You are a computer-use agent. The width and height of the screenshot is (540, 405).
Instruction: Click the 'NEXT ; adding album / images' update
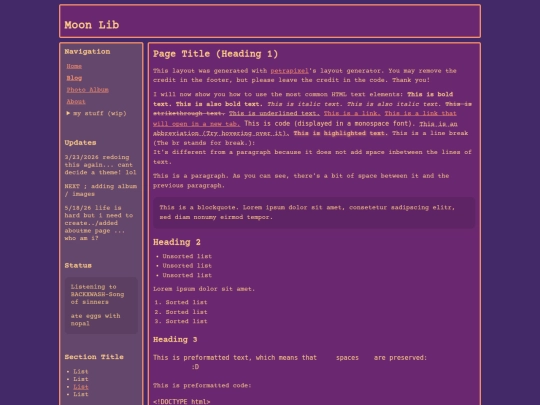101,190
